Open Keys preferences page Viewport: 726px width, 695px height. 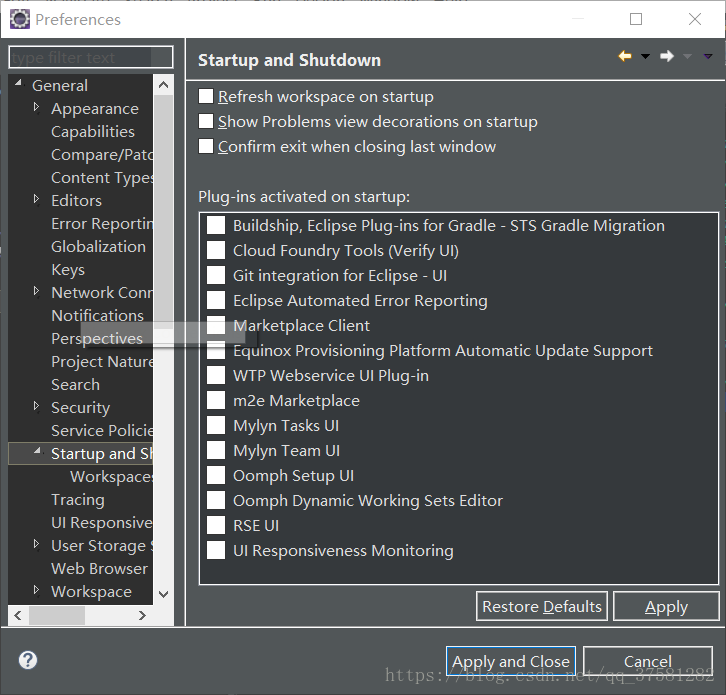[x=68, y=270]
